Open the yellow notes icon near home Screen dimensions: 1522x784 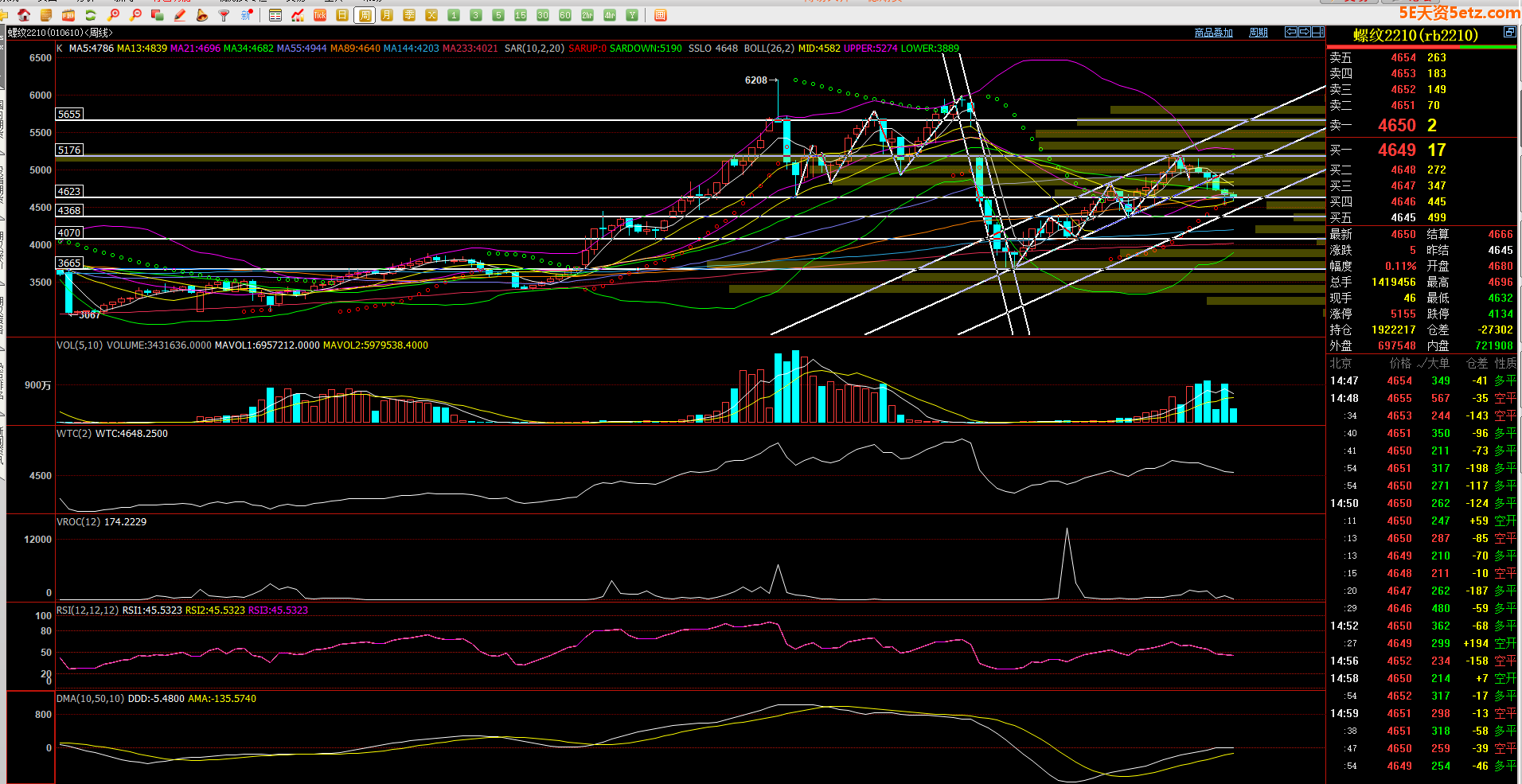pos(46,15)
